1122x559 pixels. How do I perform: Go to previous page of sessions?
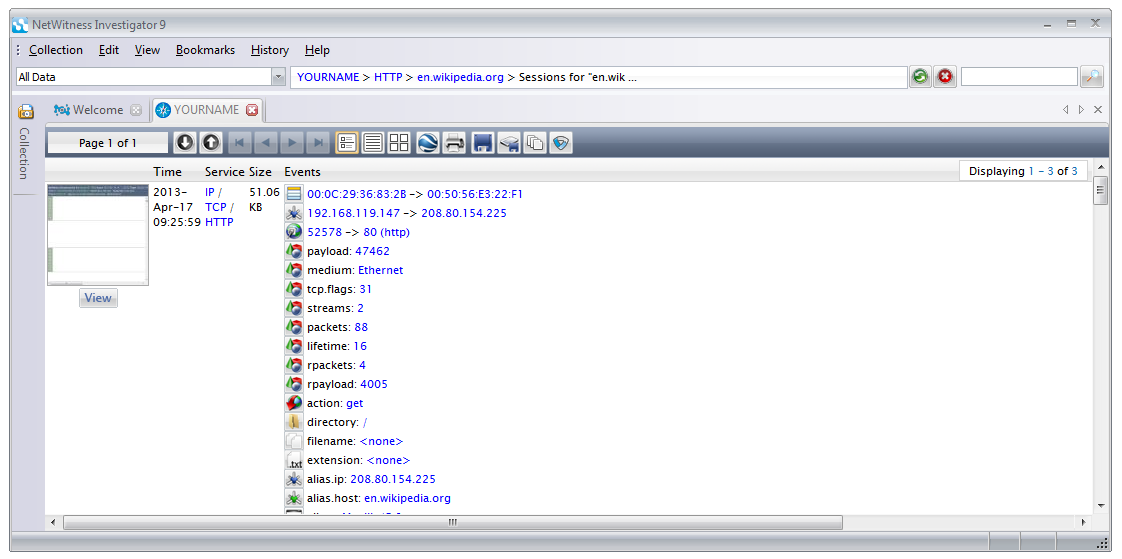point(265,143)
